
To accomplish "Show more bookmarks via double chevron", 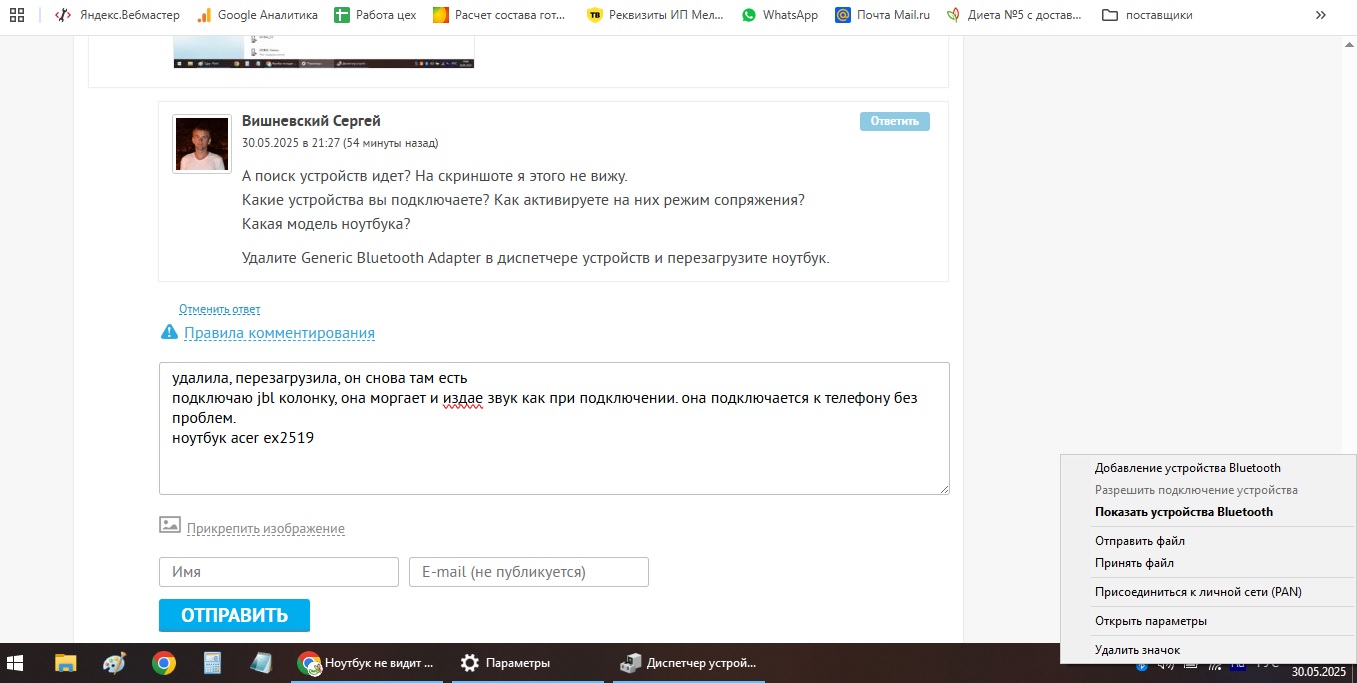I will point(1321,15).
